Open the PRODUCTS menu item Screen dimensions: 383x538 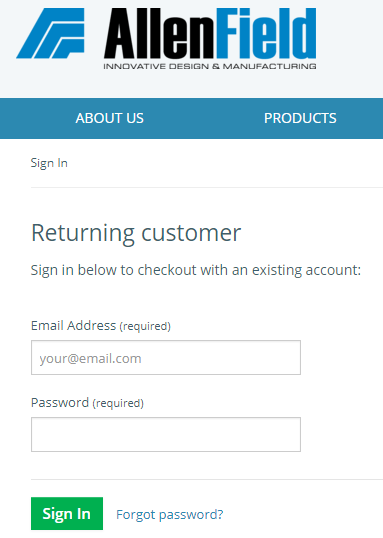point(300,118)
